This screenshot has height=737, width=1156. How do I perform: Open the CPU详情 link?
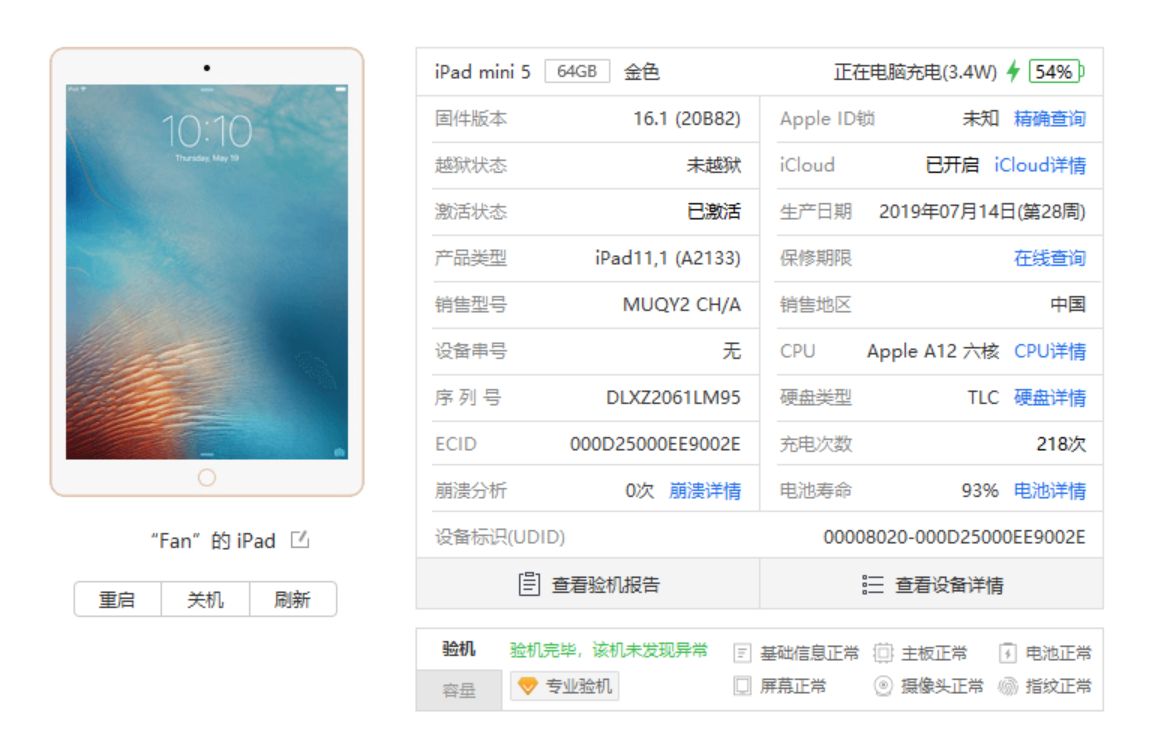pyautogui.click(x=1052, y=350)
